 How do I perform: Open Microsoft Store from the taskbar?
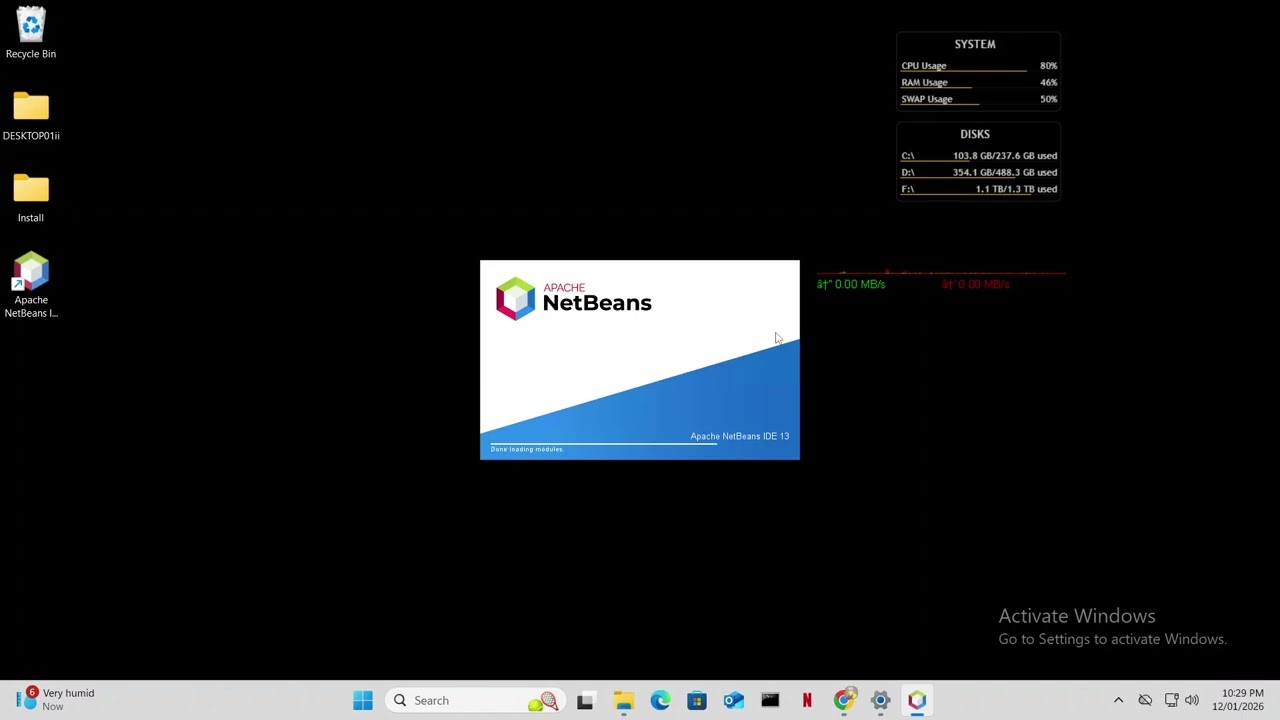(x=697, y=700)
